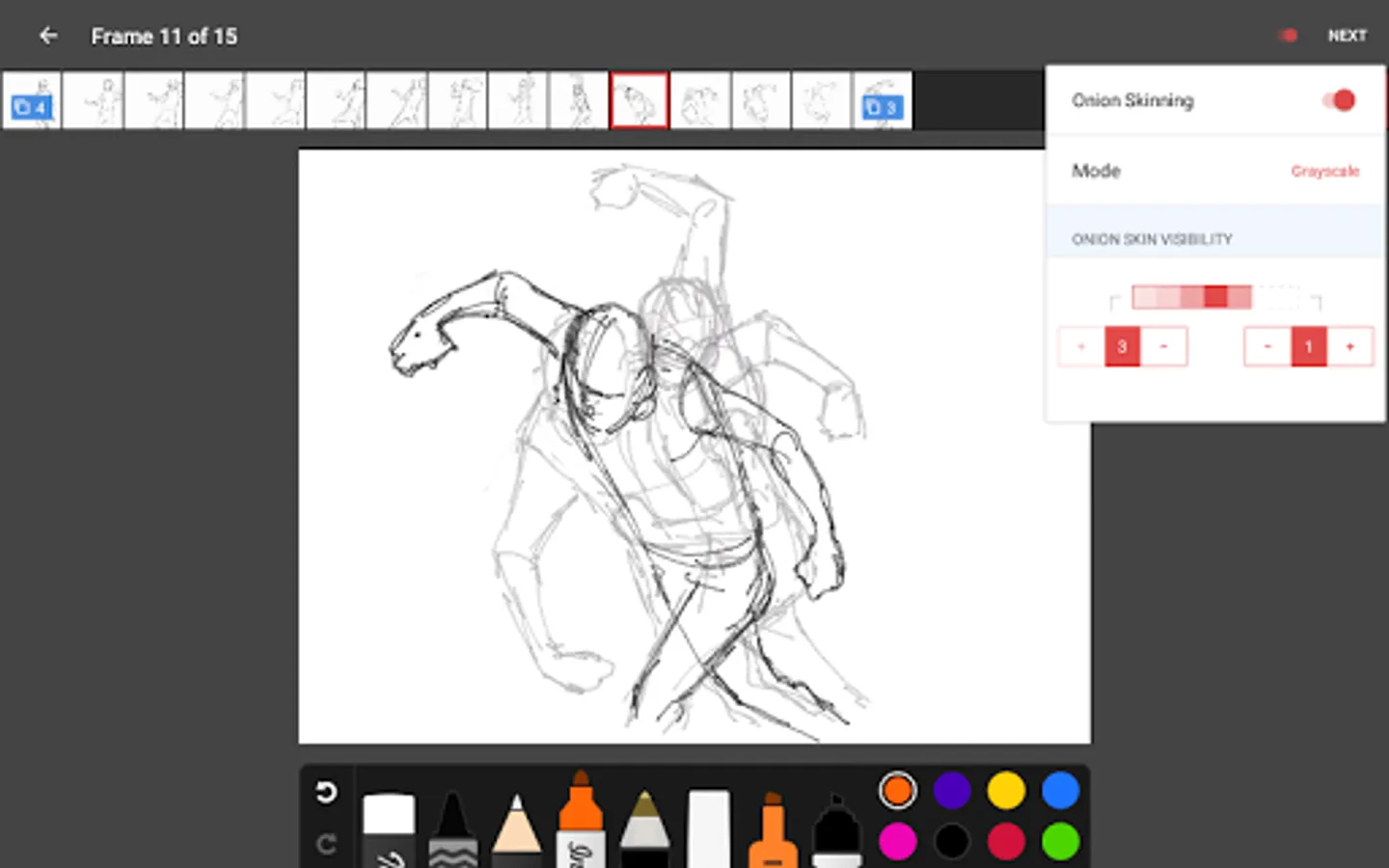This screenshot has width=1389, height=868.
Task: Open the Grayscale mode selector
Action: [x=1324, y=172]
